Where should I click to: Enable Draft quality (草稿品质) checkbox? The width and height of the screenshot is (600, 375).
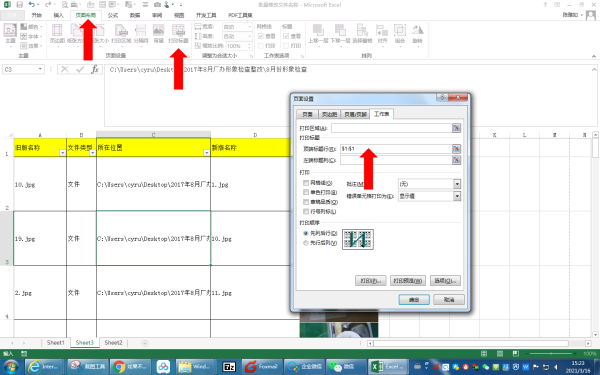306,202
